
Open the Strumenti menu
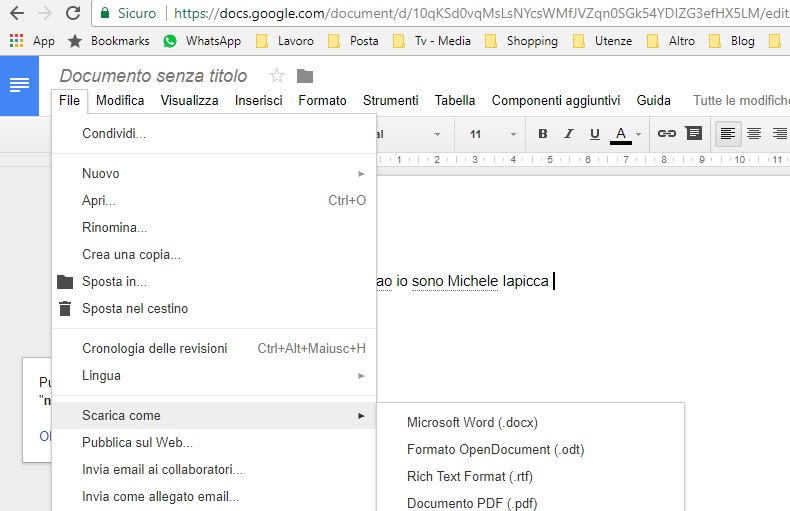pyautogui.click(x=390, y=100)
